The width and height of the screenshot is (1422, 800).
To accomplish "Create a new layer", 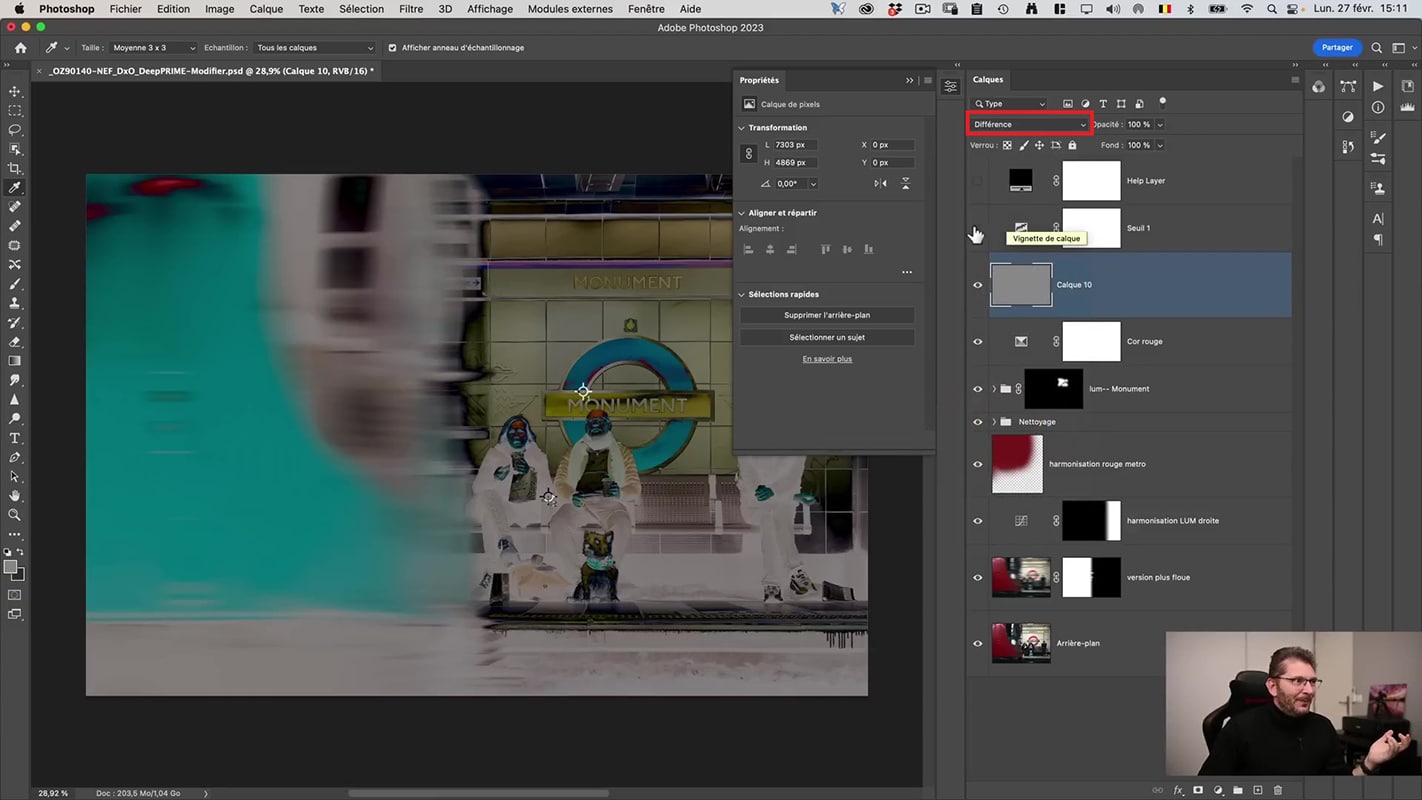I will click(1258, 790).
